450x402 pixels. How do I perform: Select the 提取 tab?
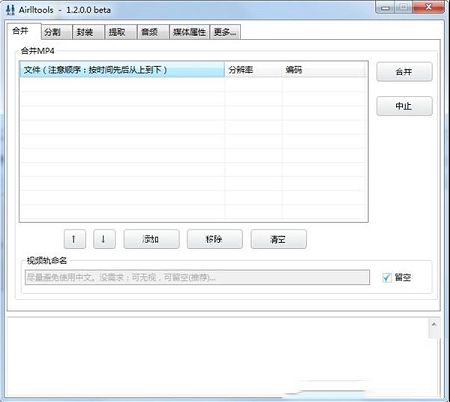tap(120, 32)
